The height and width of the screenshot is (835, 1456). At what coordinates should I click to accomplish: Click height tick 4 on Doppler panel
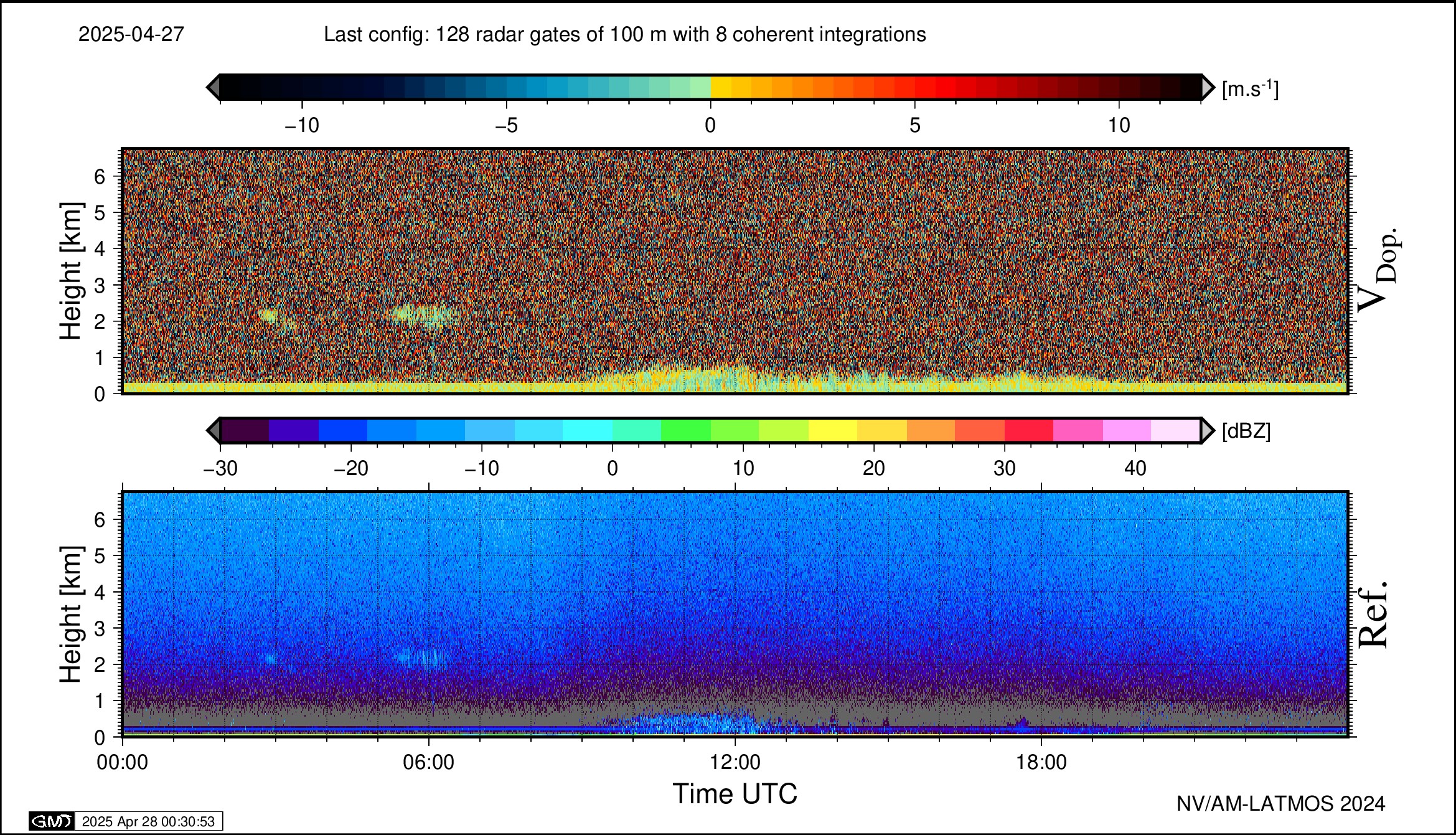100,249
